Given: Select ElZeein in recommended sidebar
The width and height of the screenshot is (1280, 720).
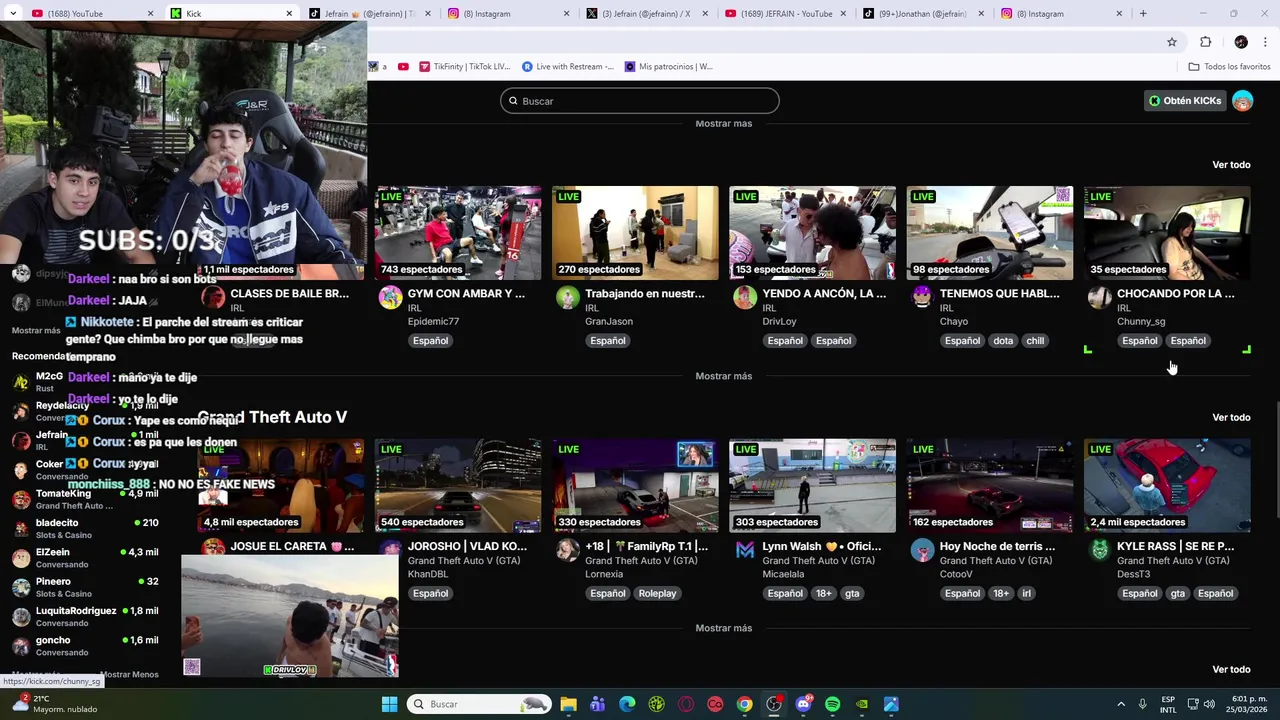Looking at the screenshot, I should (x=85, y=558).
